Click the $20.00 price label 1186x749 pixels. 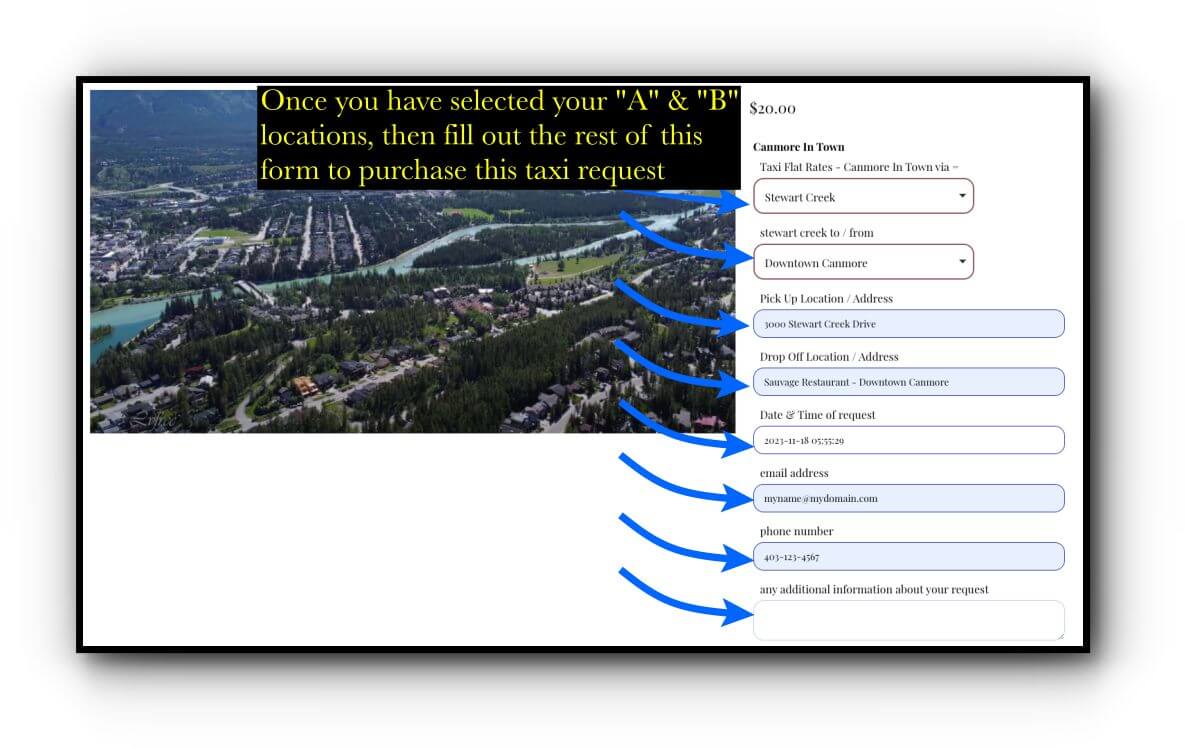click(772, 108)
